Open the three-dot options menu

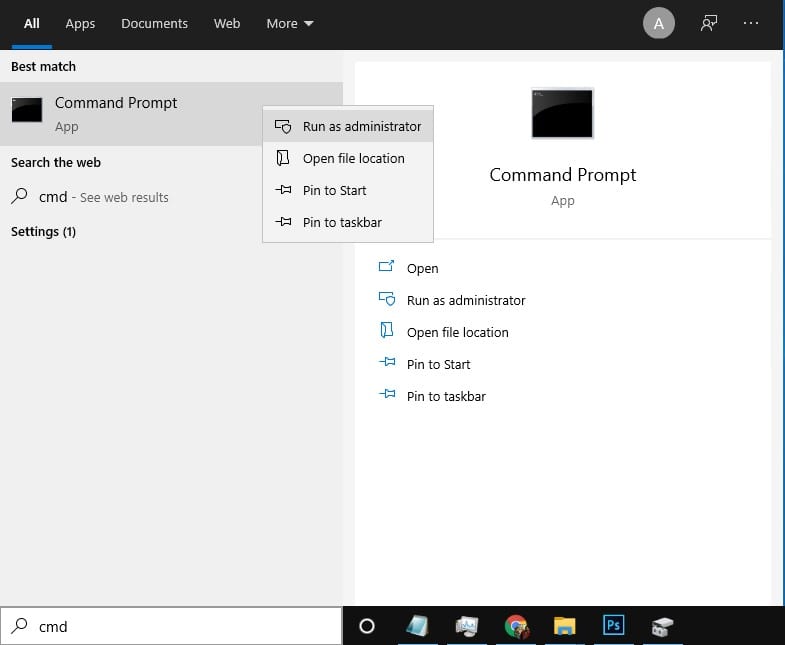click(752, 24)
